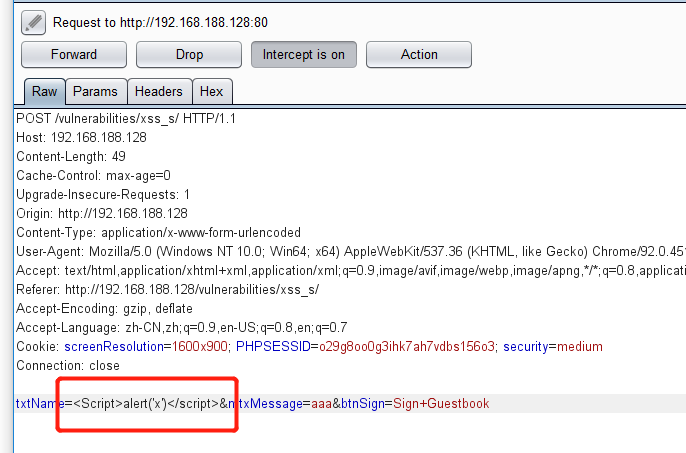Click the txtName parameter in body
686x453 pixels.
[40, 404]
